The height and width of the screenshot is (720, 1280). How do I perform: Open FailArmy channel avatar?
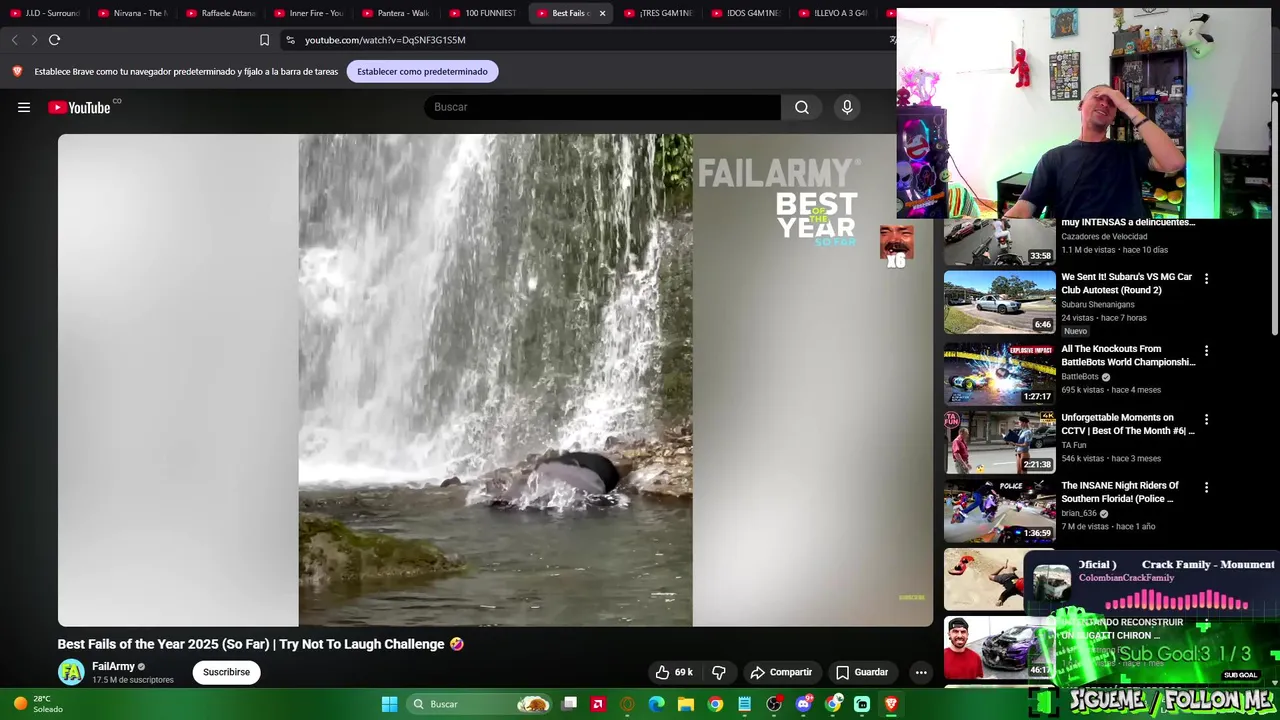[71, 672]
